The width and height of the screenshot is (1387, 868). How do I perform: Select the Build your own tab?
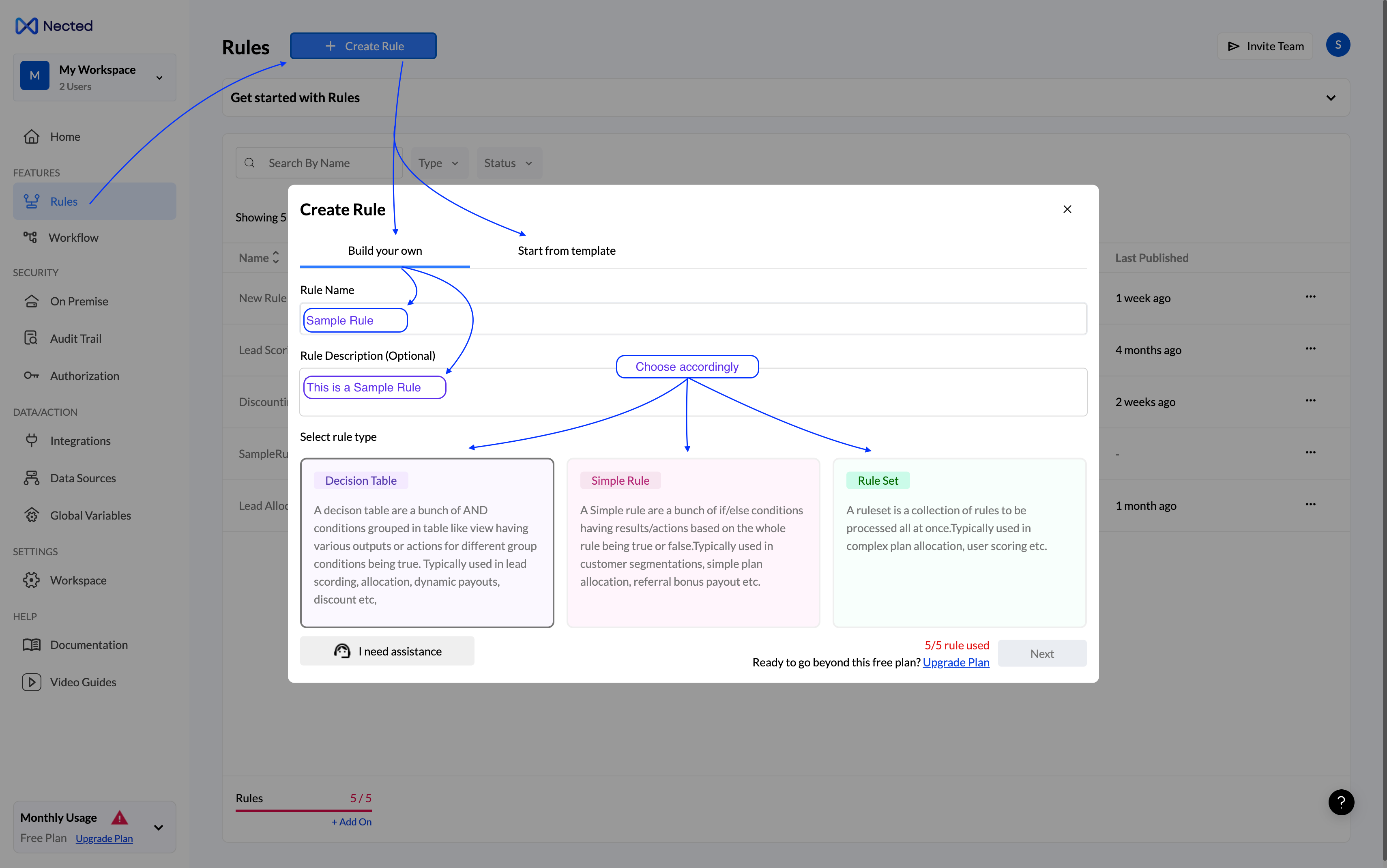[384, 251]
